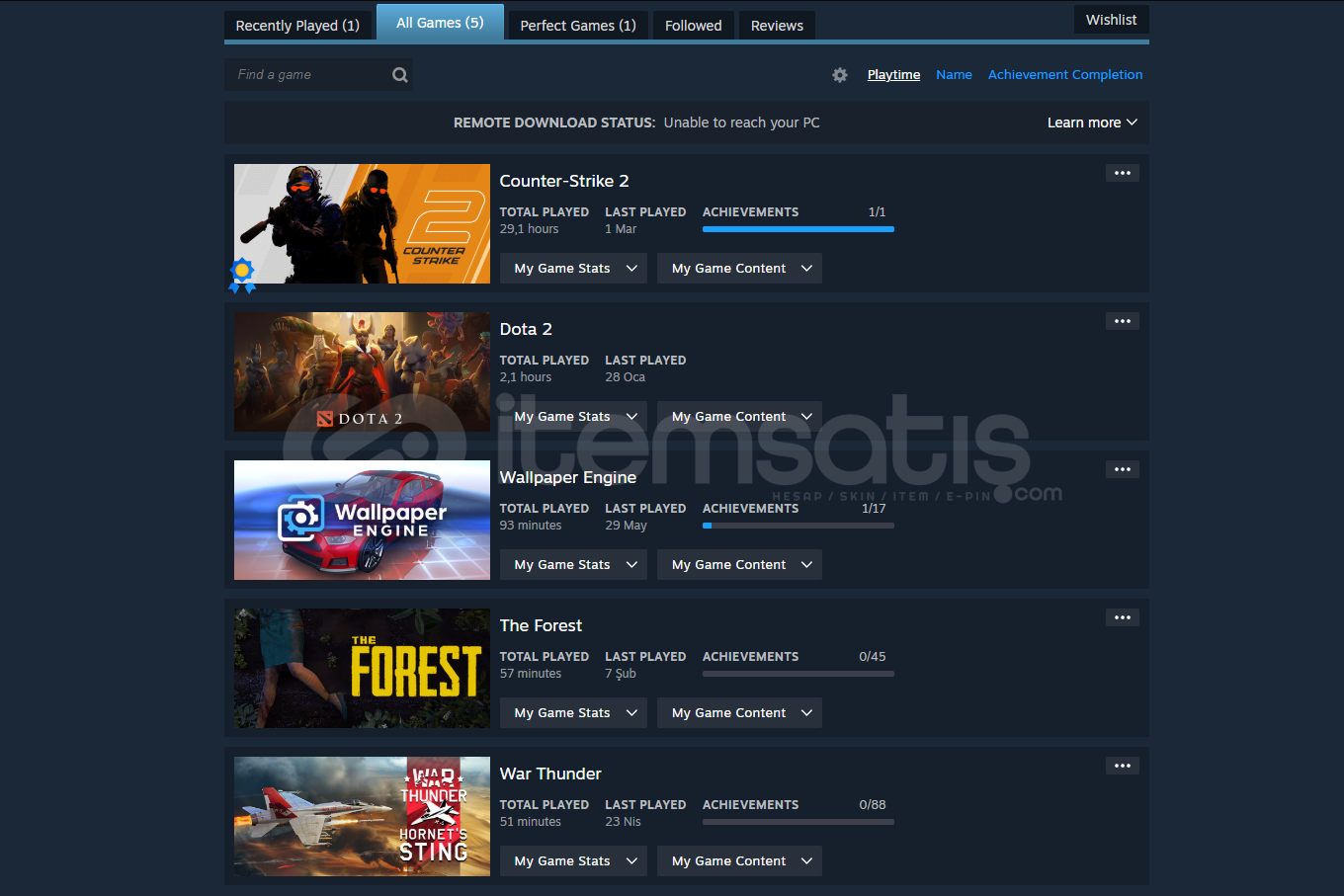Open the Perfect Games (1) tab
1344x896 pixels.
(578, 26)
